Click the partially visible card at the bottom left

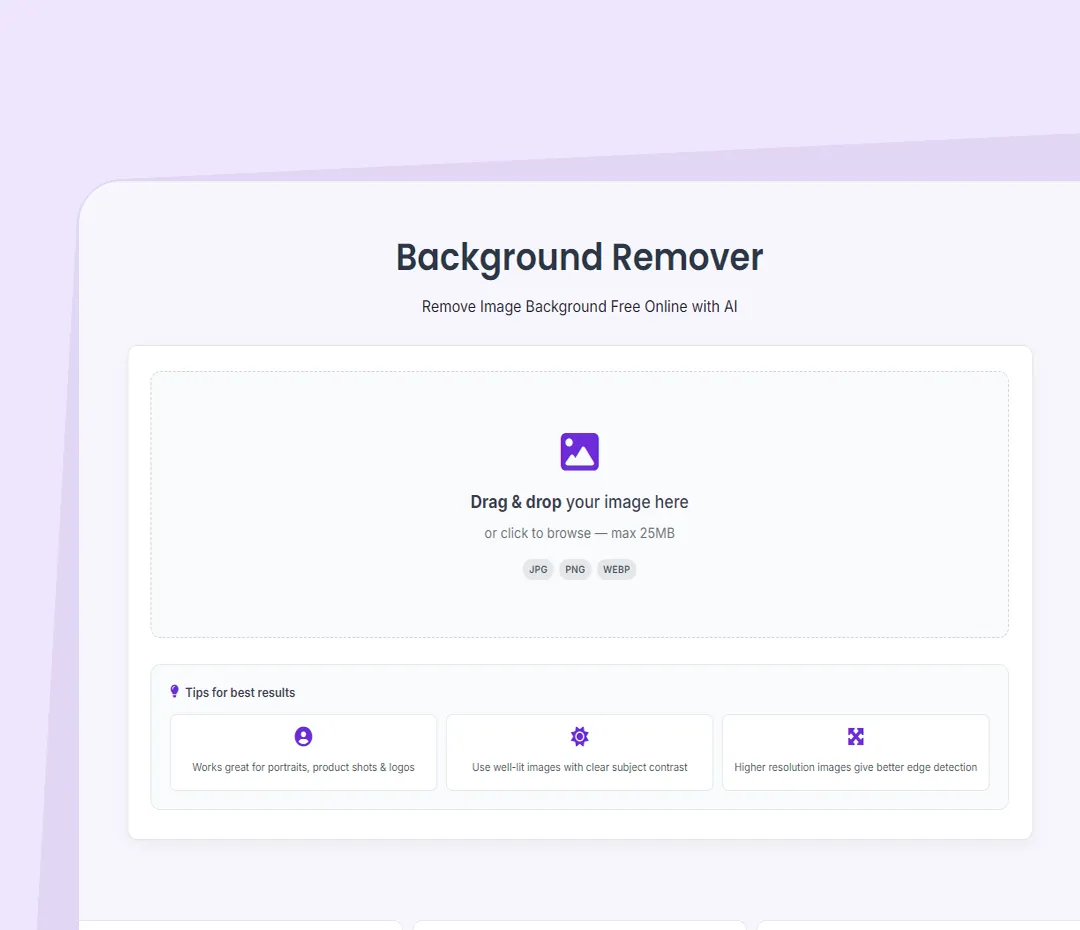pos(240,926)
